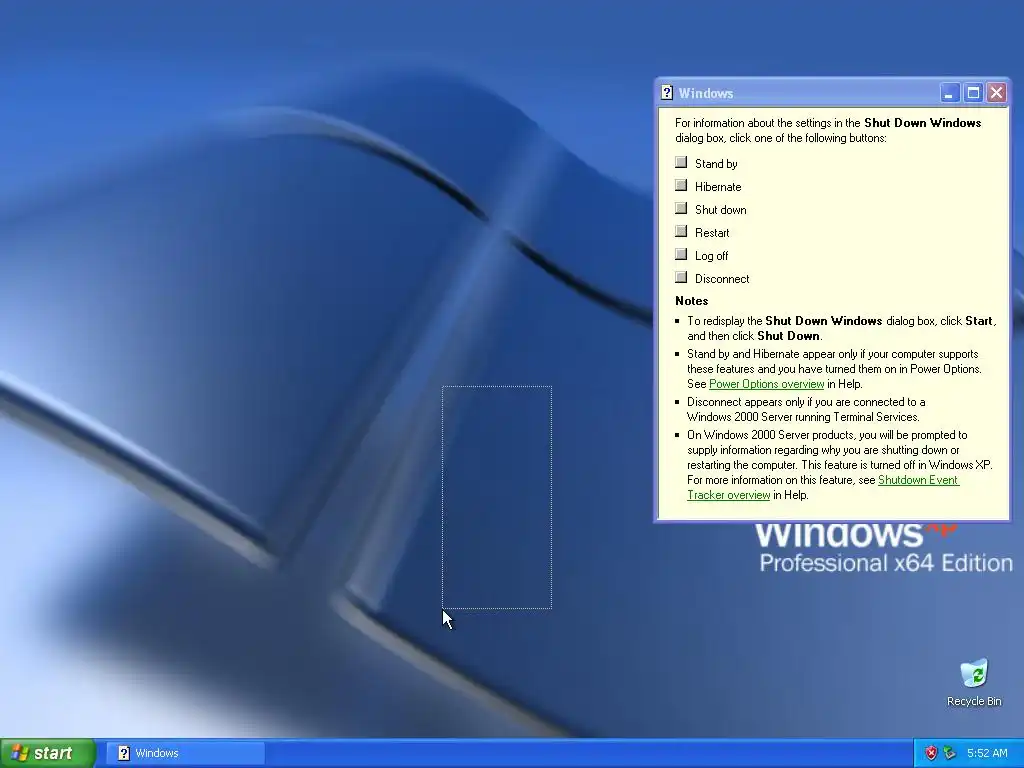Click the Stand by help button
The width and height of the screenshot is (1024, 768).
681,162
